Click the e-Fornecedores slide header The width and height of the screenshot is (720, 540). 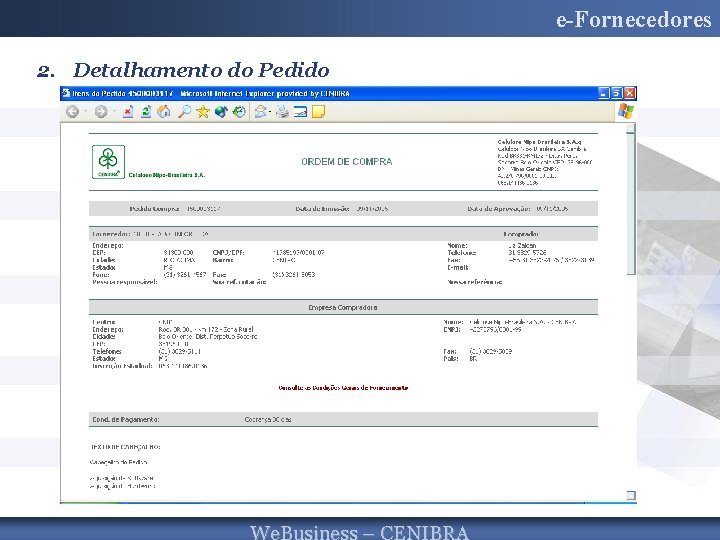pos(634,19)
